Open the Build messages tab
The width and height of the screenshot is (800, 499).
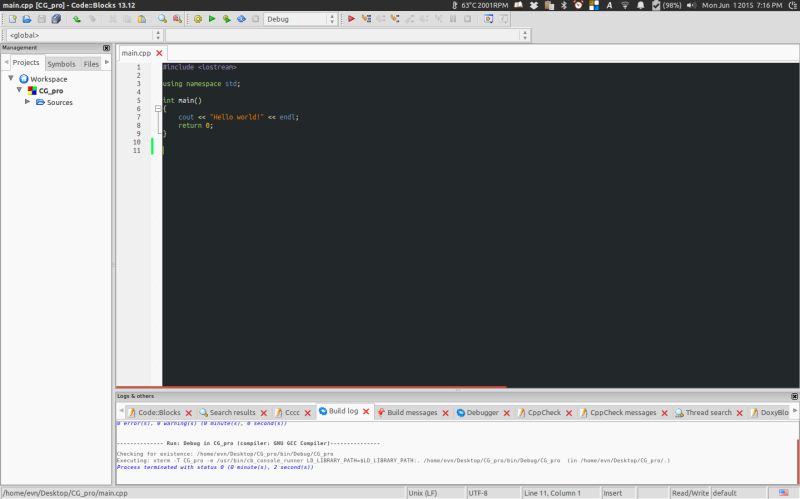(x=412, y=412)
